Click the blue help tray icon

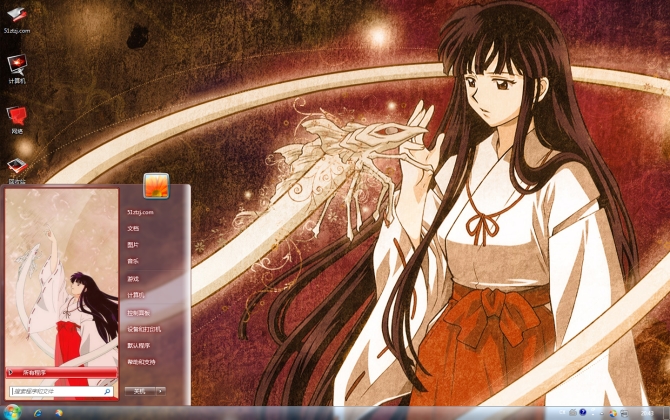[583, 412]
